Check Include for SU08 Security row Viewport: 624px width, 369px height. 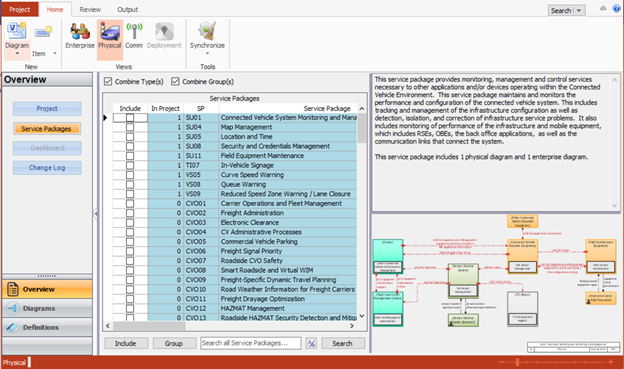point(130,146)
